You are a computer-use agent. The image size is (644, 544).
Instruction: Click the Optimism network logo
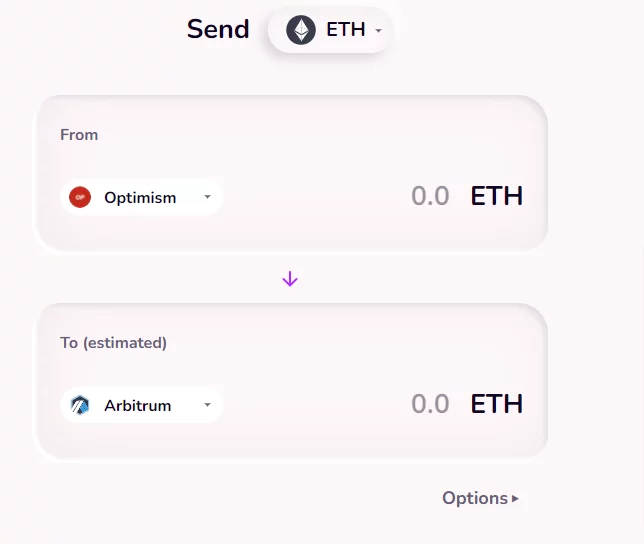tap(80, 198)
